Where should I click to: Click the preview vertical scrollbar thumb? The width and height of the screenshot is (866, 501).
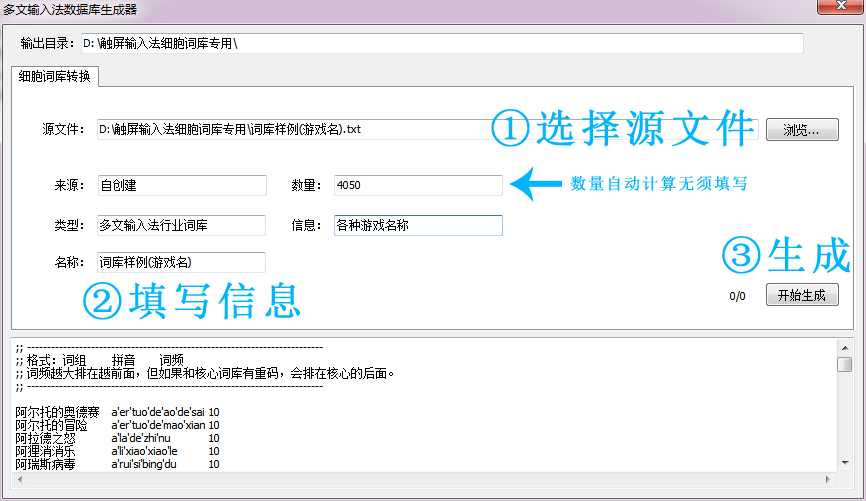tap(845, 364)
